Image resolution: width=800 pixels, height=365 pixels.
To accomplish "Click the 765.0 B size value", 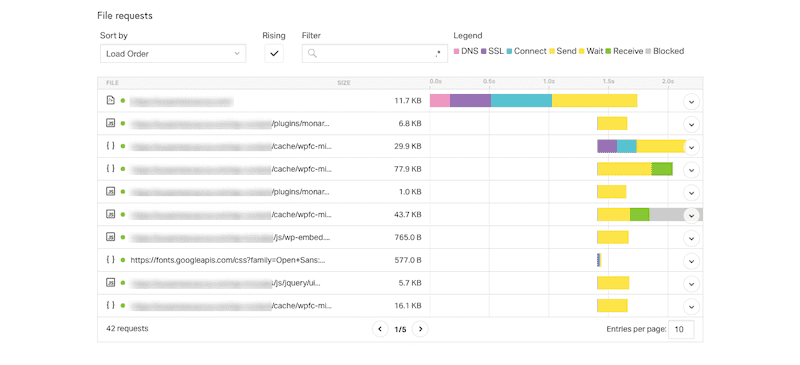I will pos(408,237).
